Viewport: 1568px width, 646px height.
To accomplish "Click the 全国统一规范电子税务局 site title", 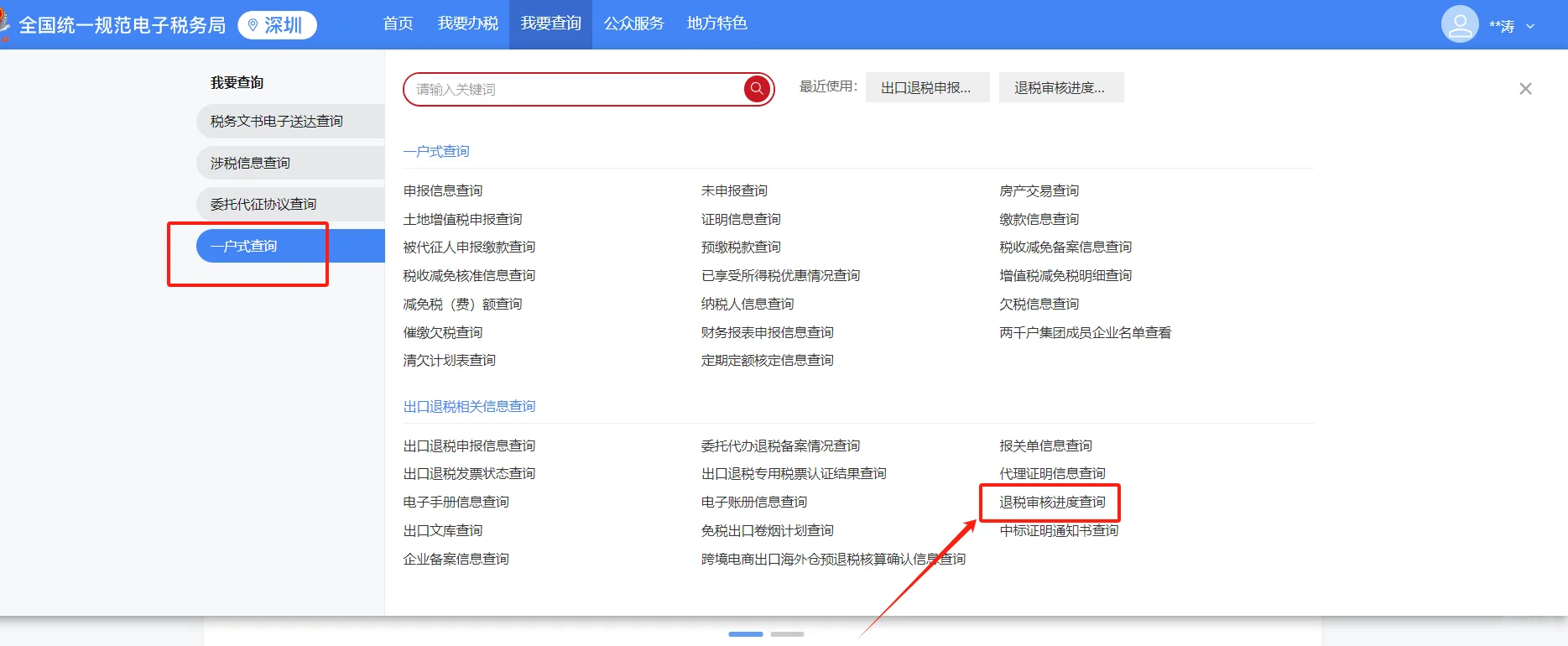I will [x=122, y=25].
